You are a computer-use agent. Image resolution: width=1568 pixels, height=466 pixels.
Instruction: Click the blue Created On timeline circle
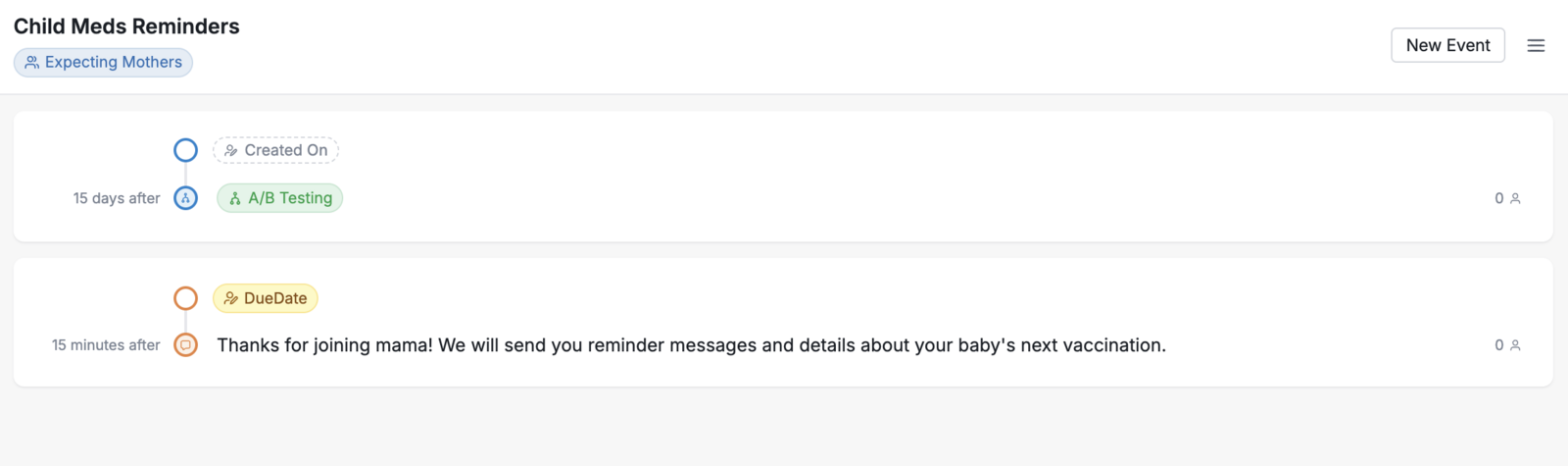tap(185, 150)
